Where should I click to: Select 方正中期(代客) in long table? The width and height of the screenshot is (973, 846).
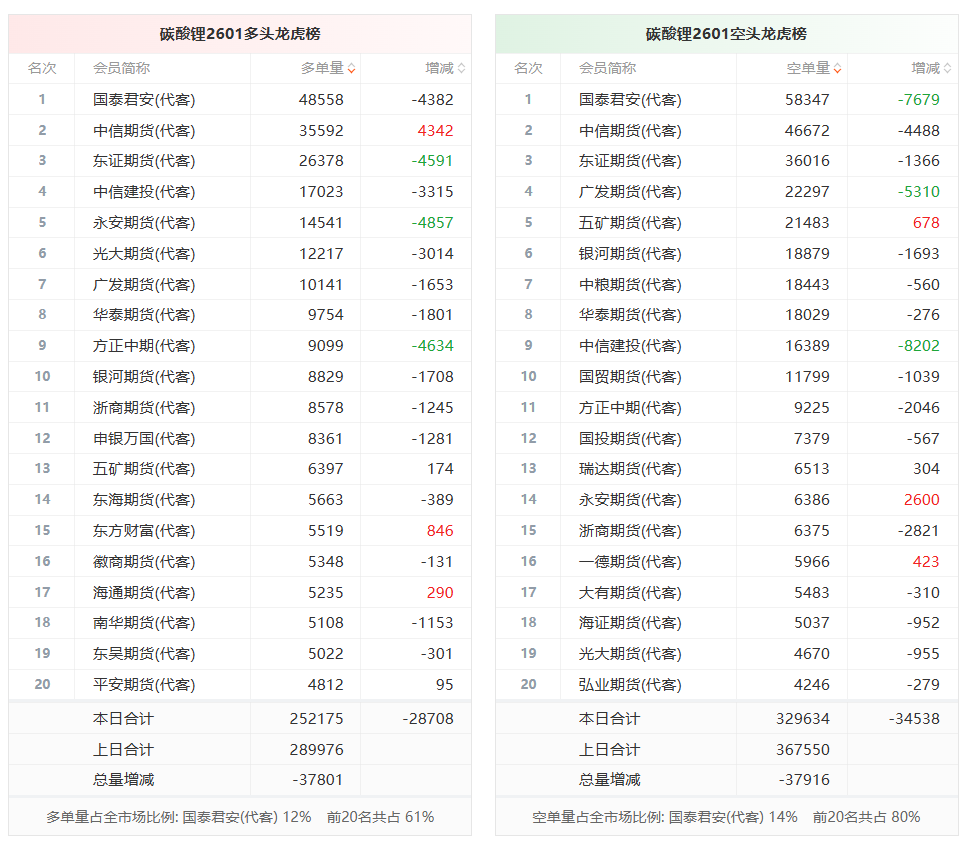(144, 346)
